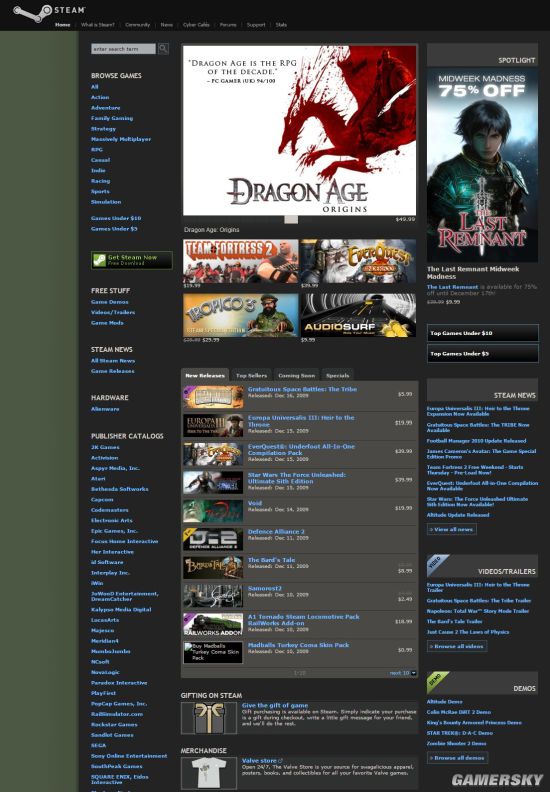The height and width of the screenshot is (792, 550).
Task: Open the Team Fortress 2 thumbnail
Action: 240,261
